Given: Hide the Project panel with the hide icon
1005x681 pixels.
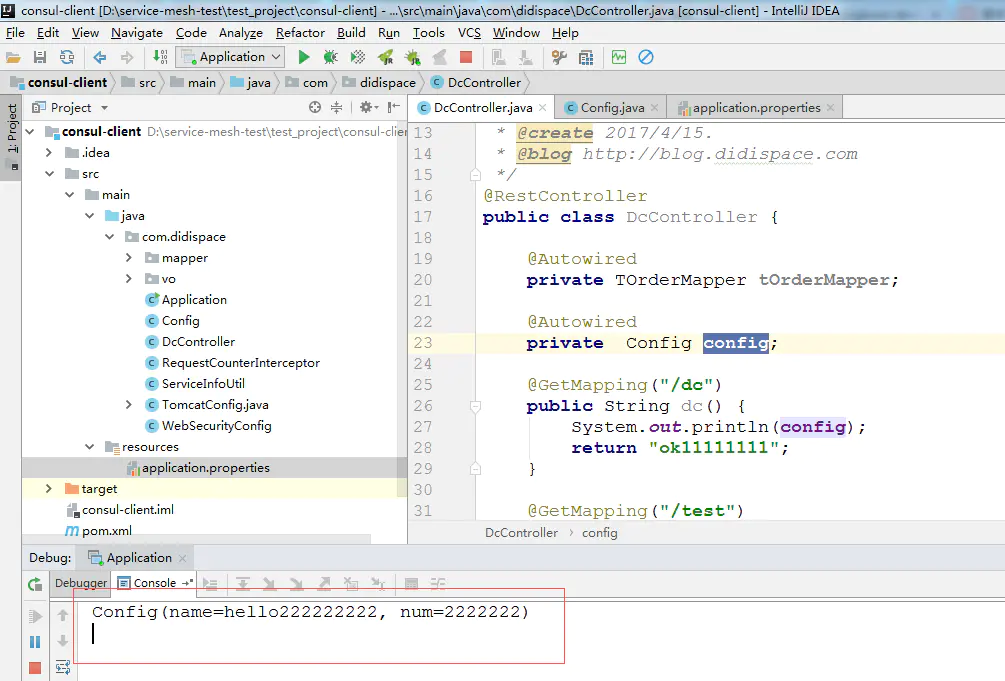Looking at the screenshot, I should pyautogui.click(x=394, y=108).
